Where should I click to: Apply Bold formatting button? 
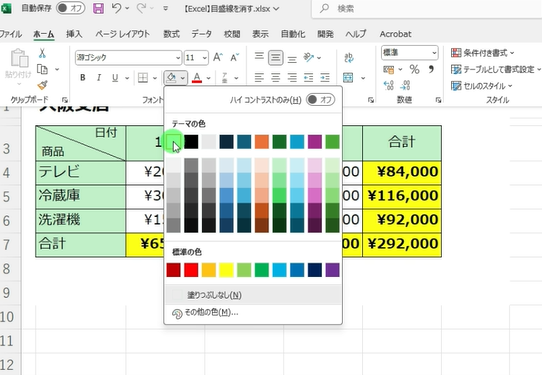pyautogui.click(x=83, y=78)
